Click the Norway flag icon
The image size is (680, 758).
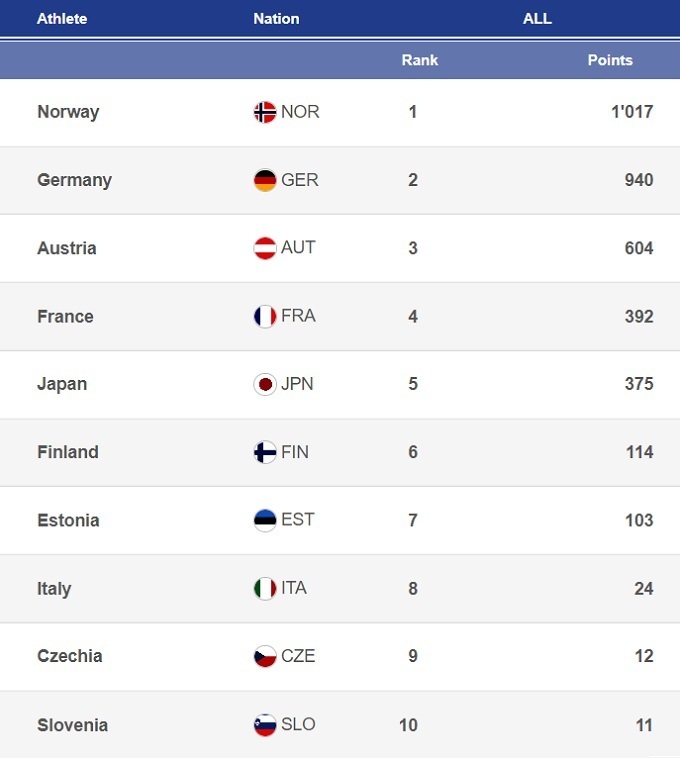click(x=265, y=112)
